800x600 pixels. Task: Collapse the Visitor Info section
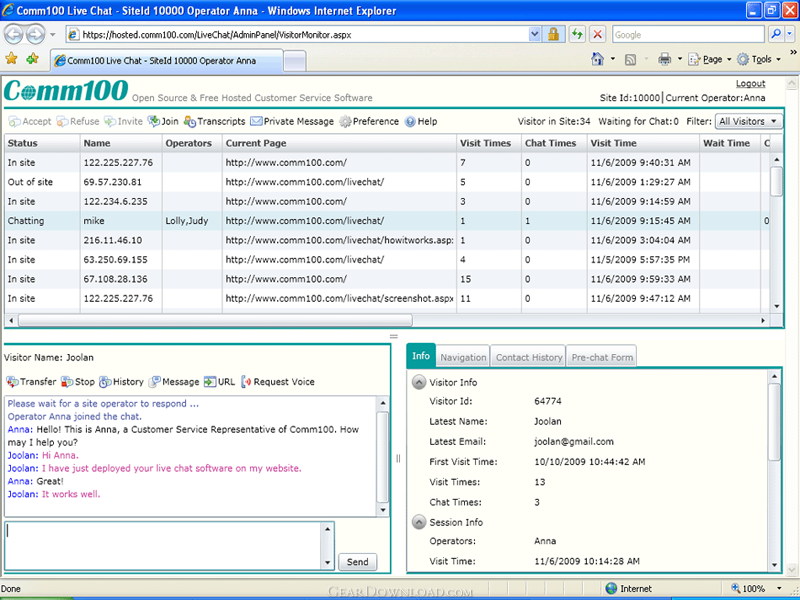pos(419,382)
